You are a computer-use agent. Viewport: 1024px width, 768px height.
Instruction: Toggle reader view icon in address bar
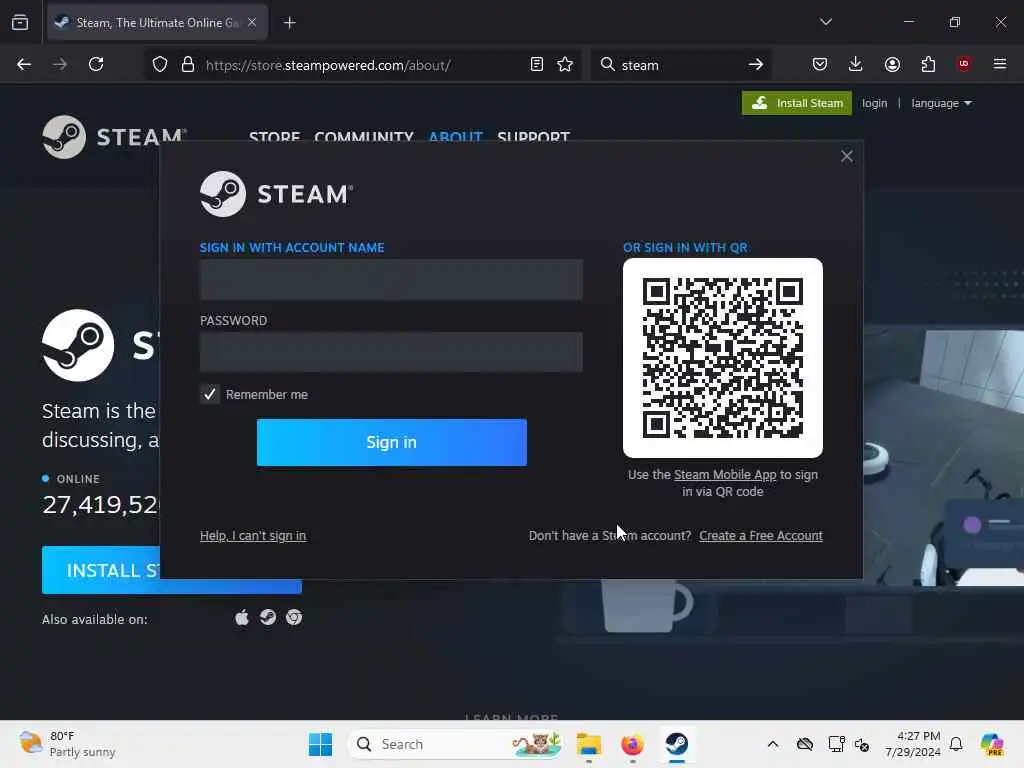tap(537, 64)
